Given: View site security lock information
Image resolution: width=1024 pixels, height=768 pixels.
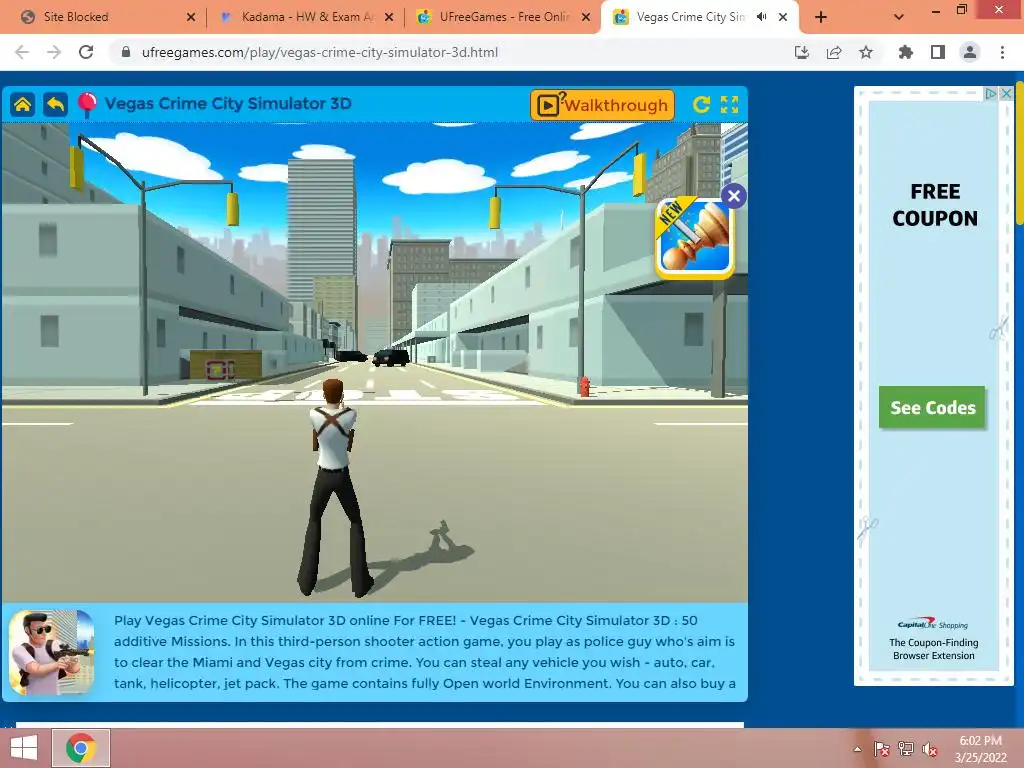Looking at the screenshot, I should [x=126, y=52].
